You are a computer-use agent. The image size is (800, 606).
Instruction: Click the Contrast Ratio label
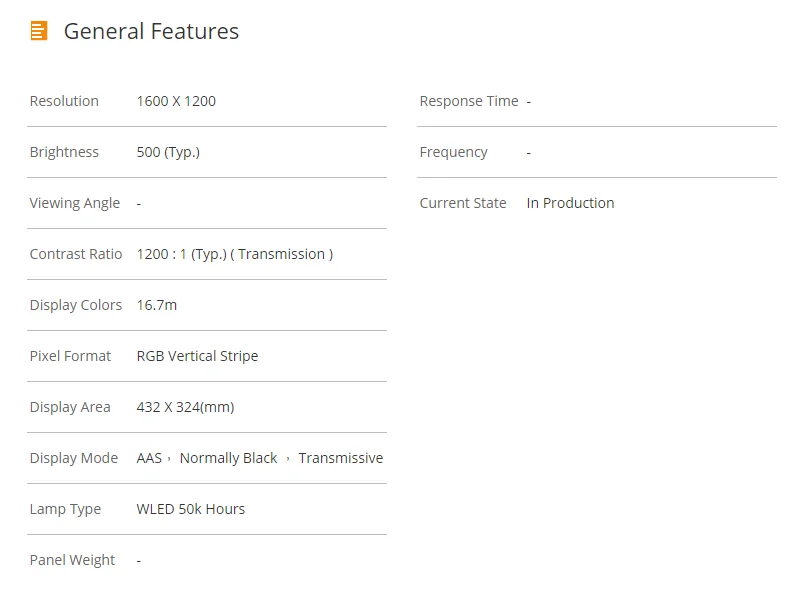(76, 254)
